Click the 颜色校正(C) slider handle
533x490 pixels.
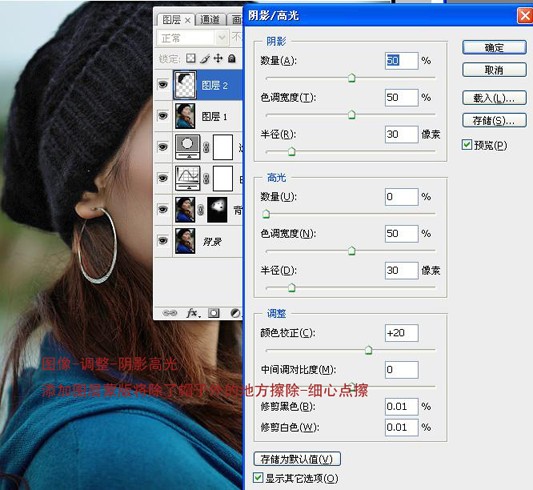(368, 350)
